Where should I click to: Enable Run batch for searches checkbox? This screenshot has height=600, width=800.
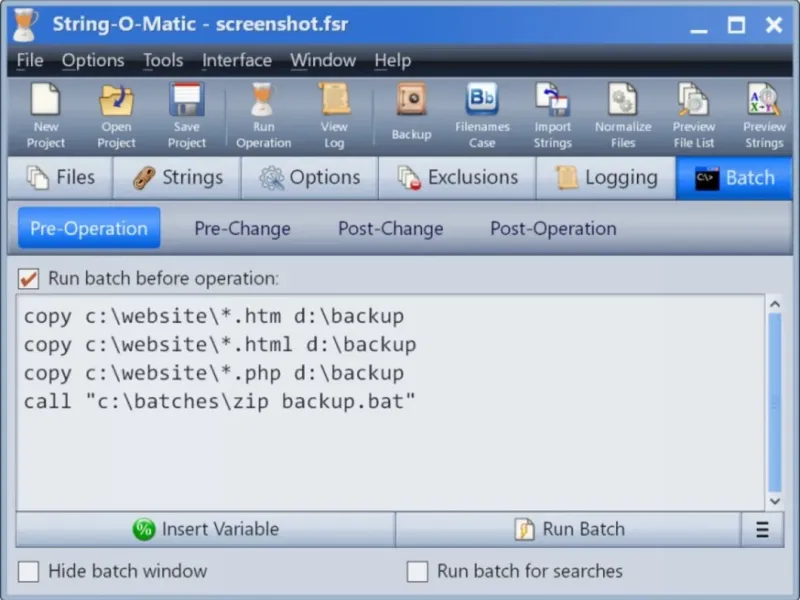417,571
